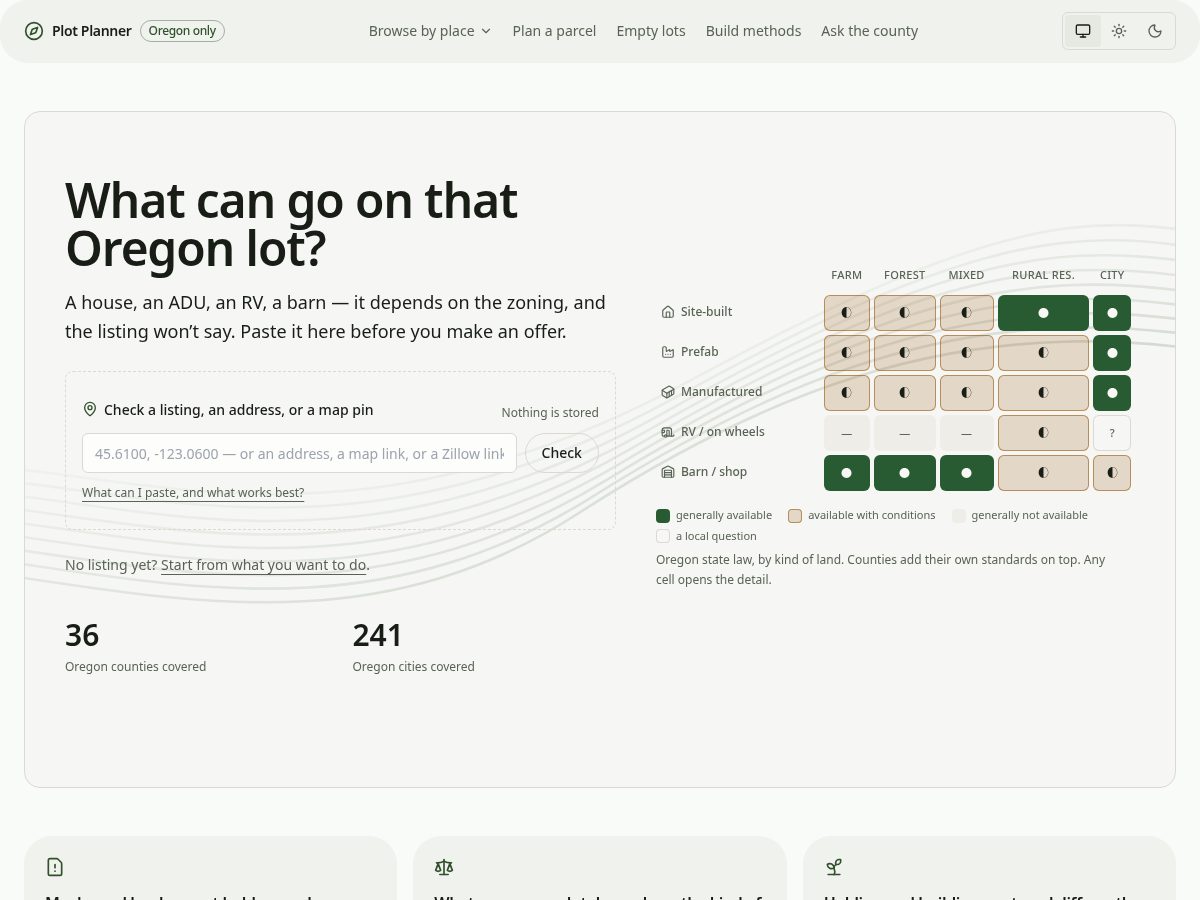Click the 'generally not available' legend swatch
The width and height of the screenshot is (1200, 900).
[959, 516]
